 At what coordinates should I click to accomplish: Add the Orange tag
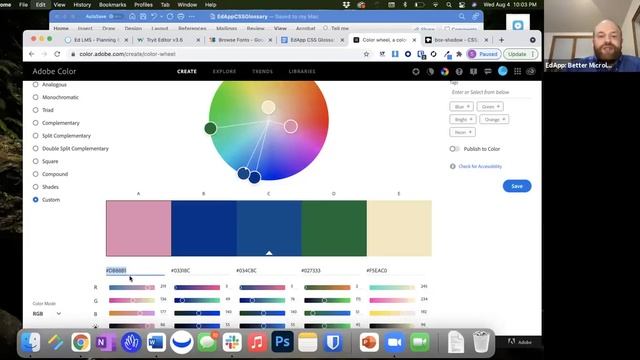pyautogui.click(x=494, y=119)
